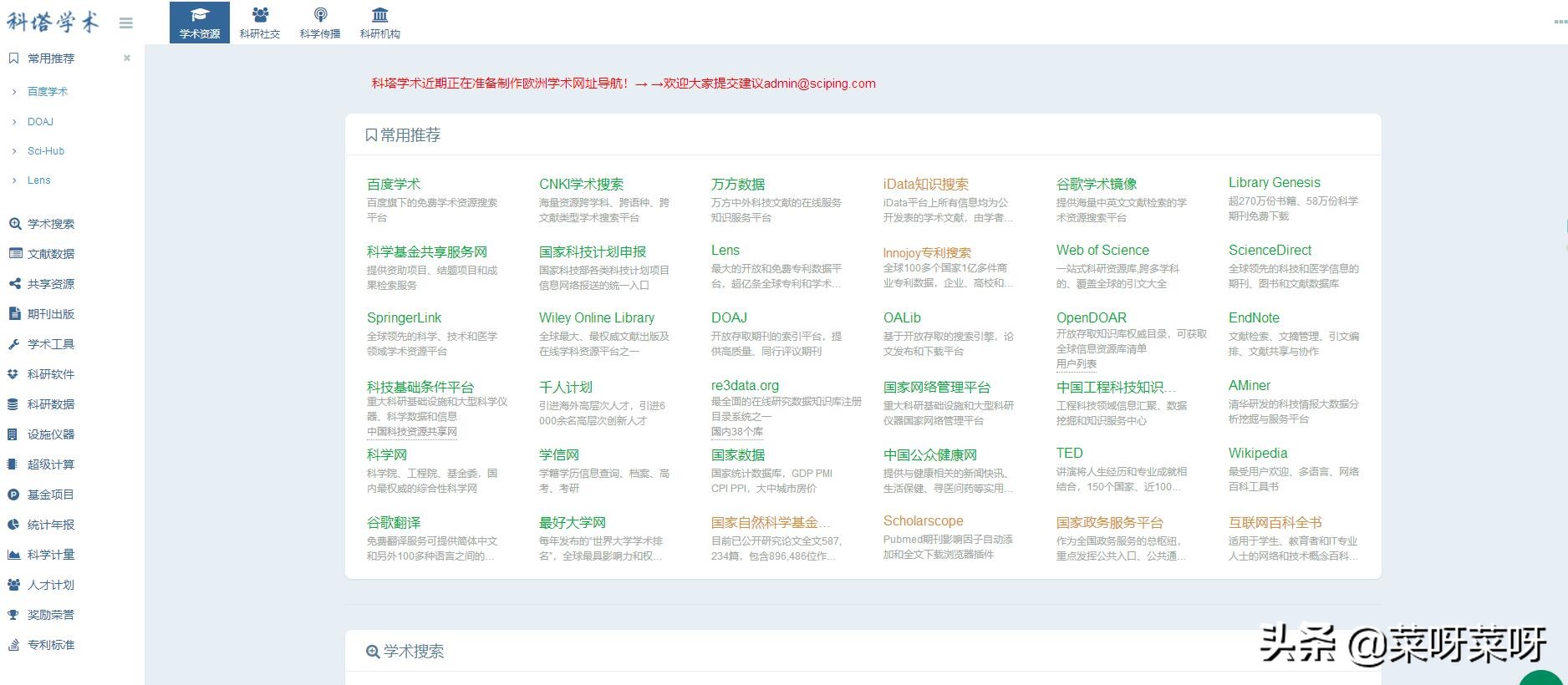Click the 设施仪器 building icon

13,434
